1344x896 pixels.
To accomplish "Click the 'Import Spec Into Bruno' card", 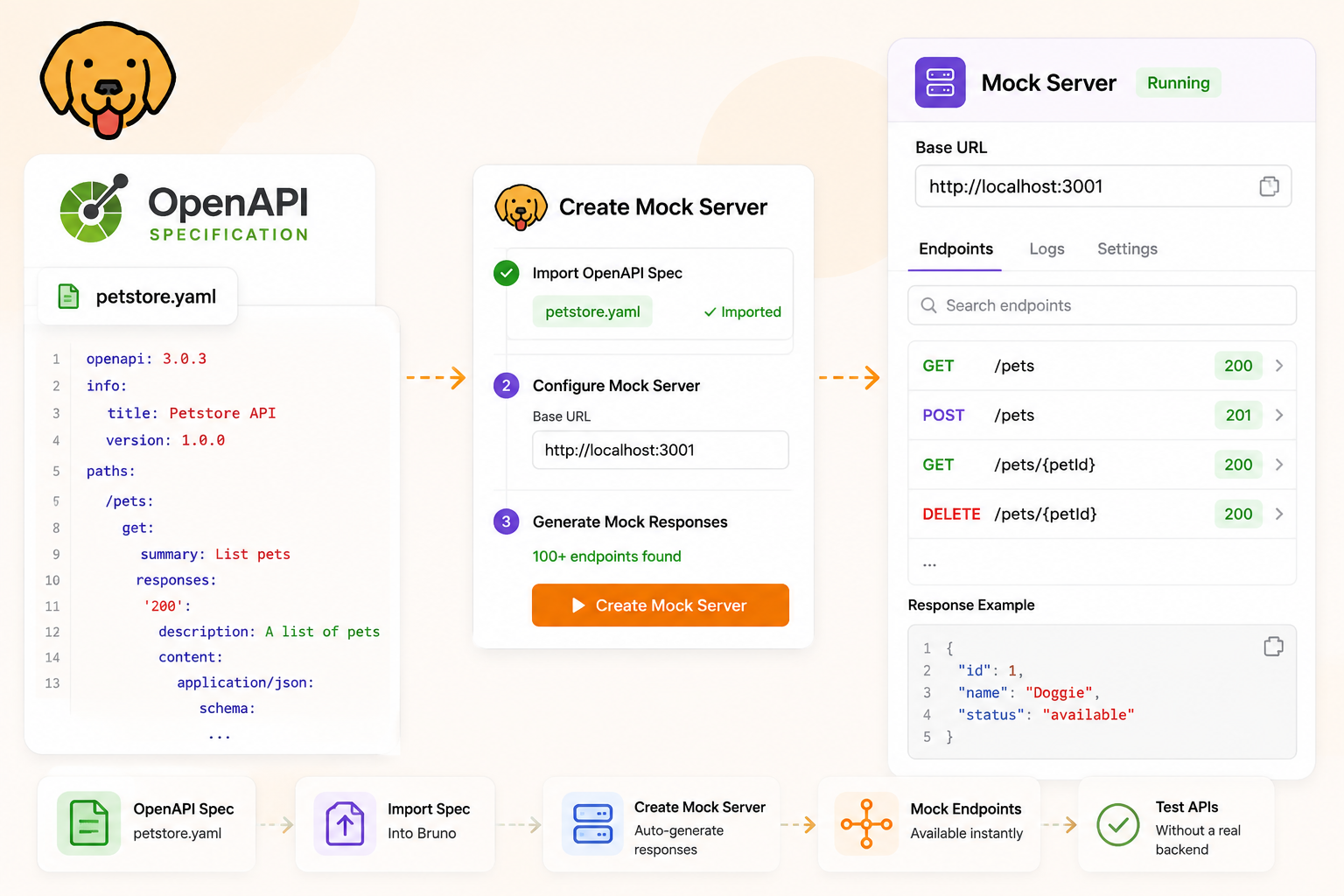I will 395,823.
